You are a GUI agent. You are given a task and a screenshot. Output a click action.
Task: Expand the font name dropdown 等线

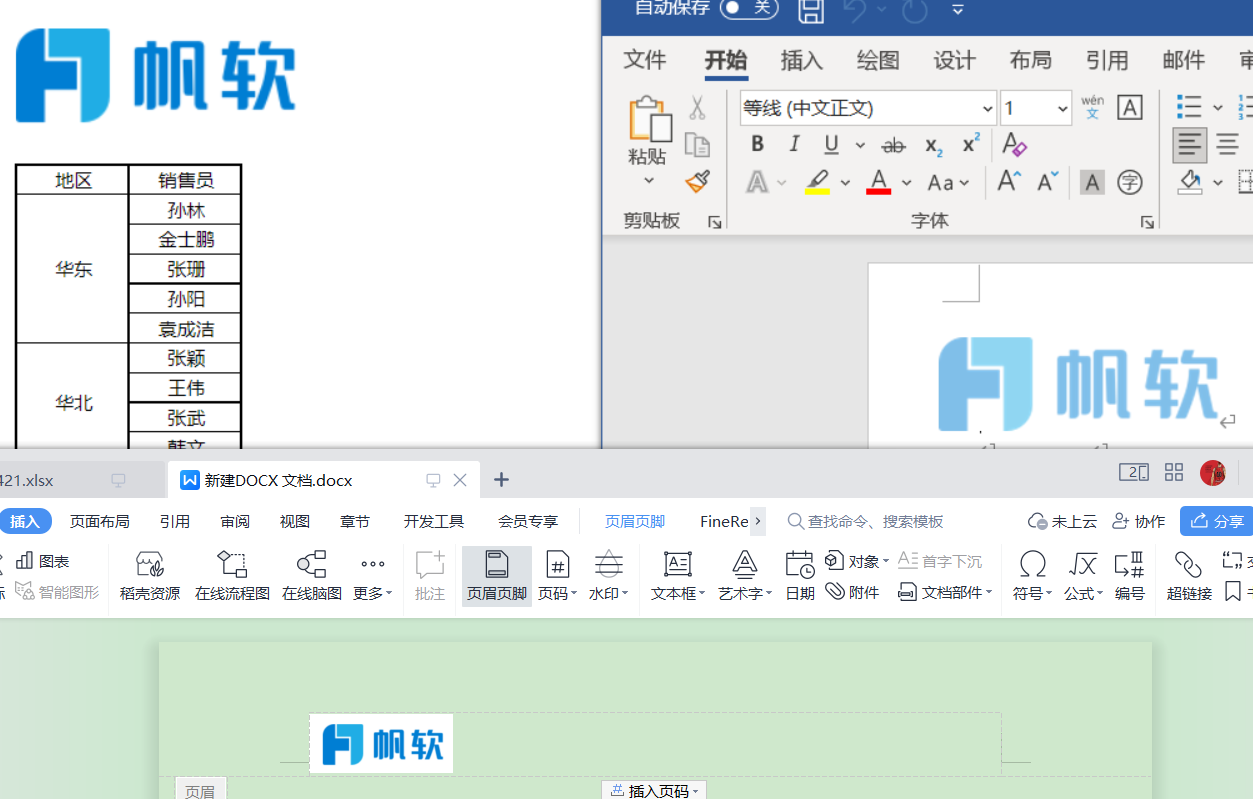[987, 108]
